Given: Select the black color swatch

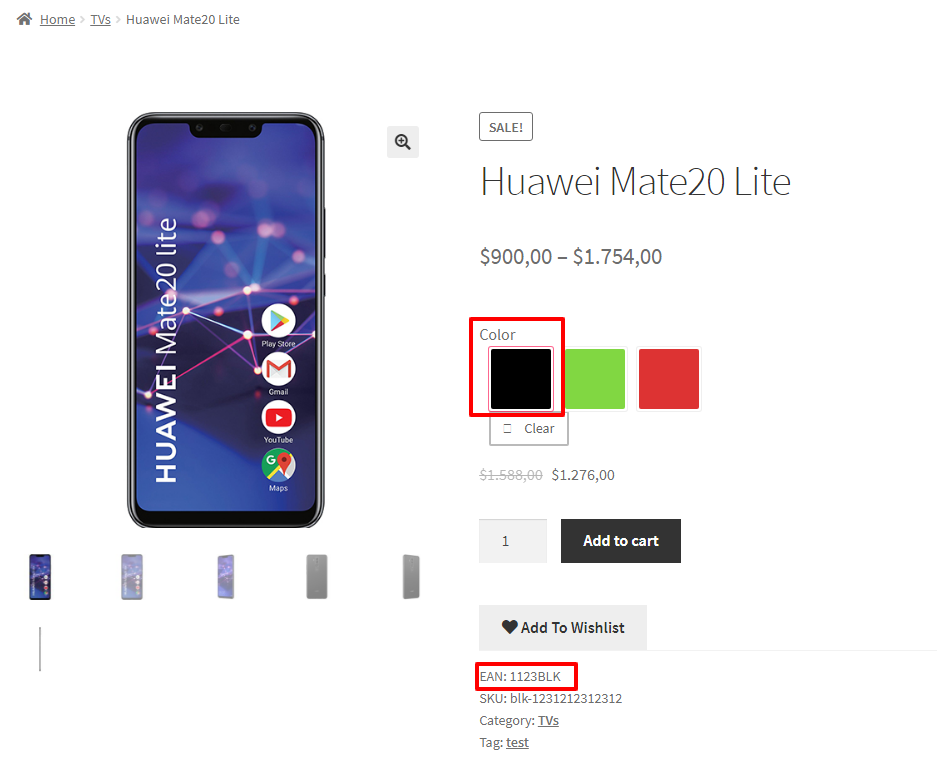Looking at the screenshot, I should click(521, 379).
